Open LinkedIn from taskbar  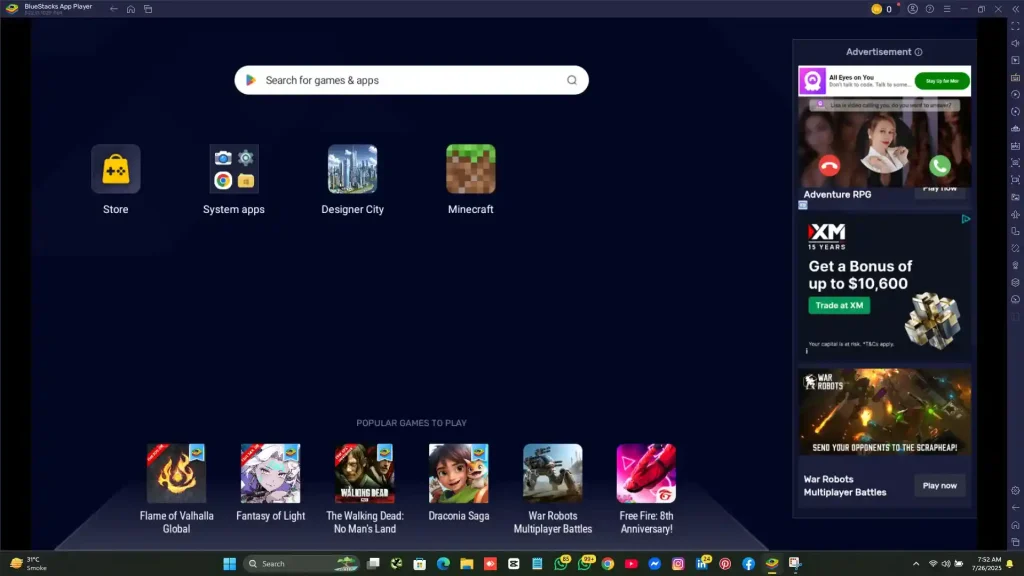[702, 564]
